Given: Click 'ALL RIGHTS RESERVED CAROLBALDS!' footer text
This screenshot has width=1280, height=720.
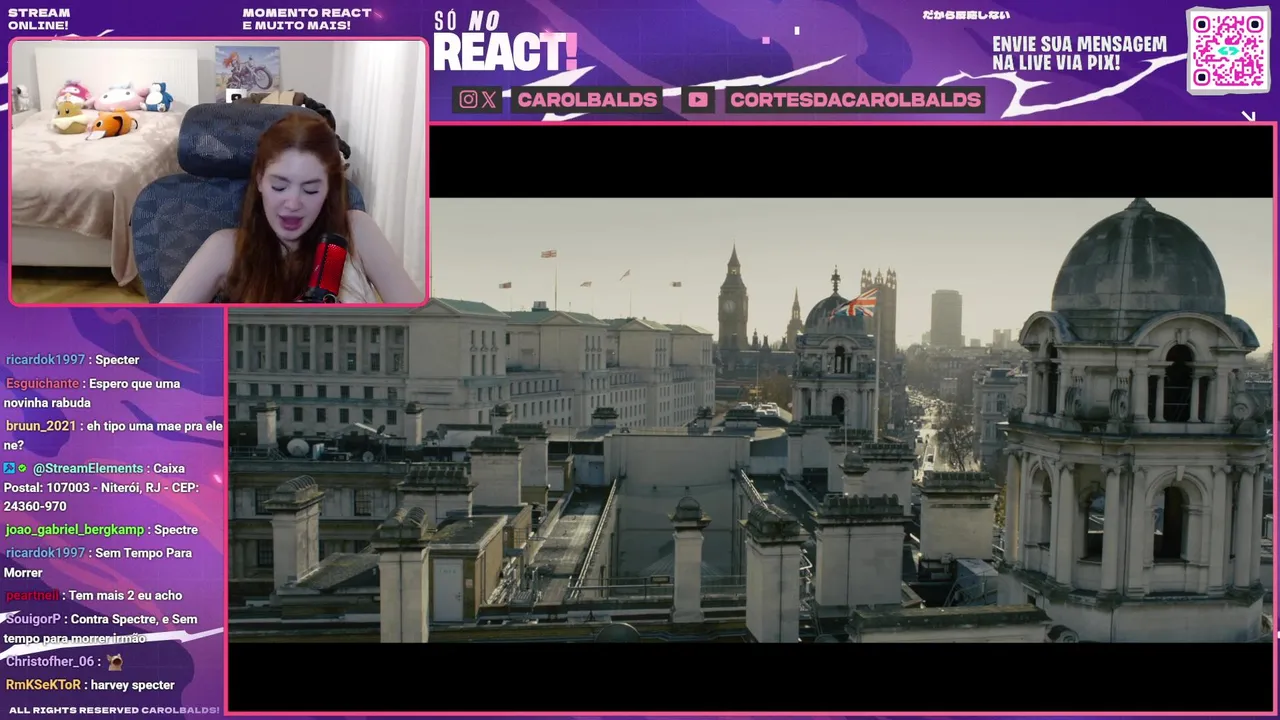Looking at the screenshot, I should tap(114, 710).
